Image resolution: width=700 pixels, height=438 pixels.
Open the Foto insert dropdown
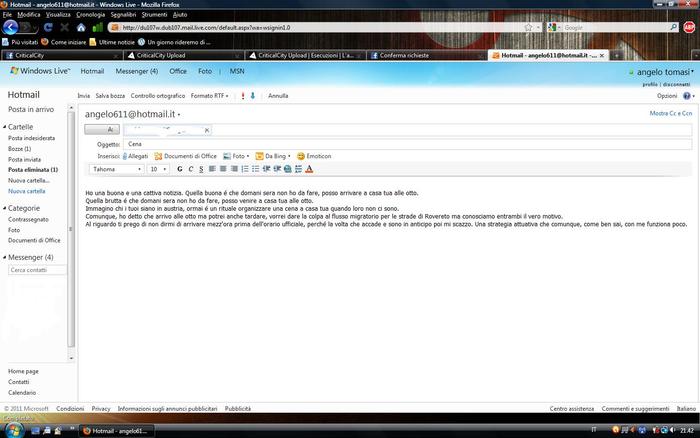236,156
